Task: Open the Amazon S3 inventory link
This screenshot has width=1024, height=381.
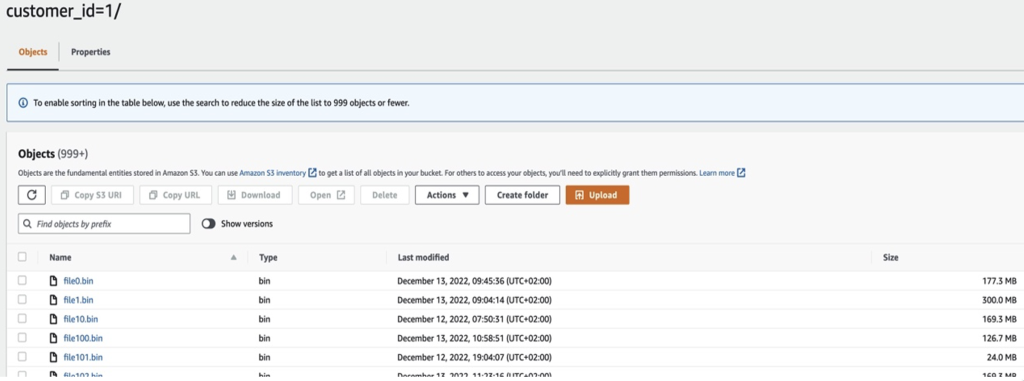Action: pos(272,173)
